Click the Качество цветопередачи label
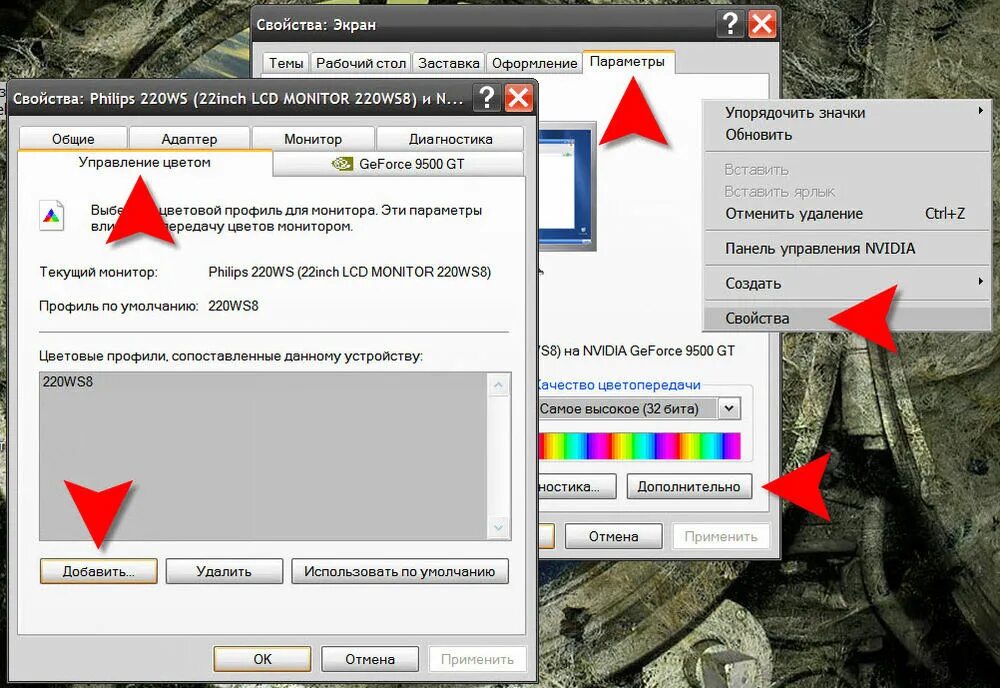Viewport: 1000px width, 688px height. pos(617,385)
